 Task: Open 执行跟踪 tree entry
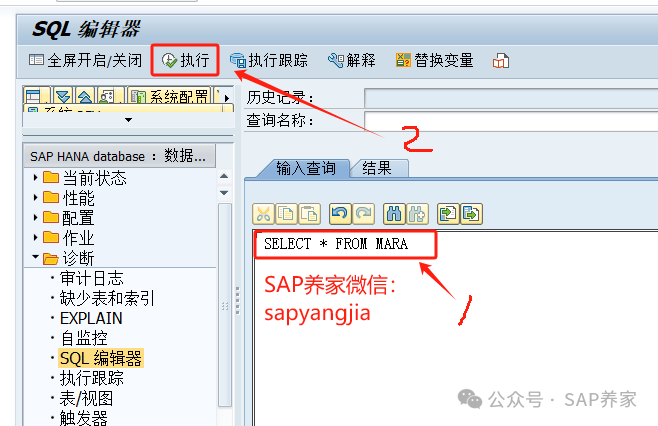point(91,378)
